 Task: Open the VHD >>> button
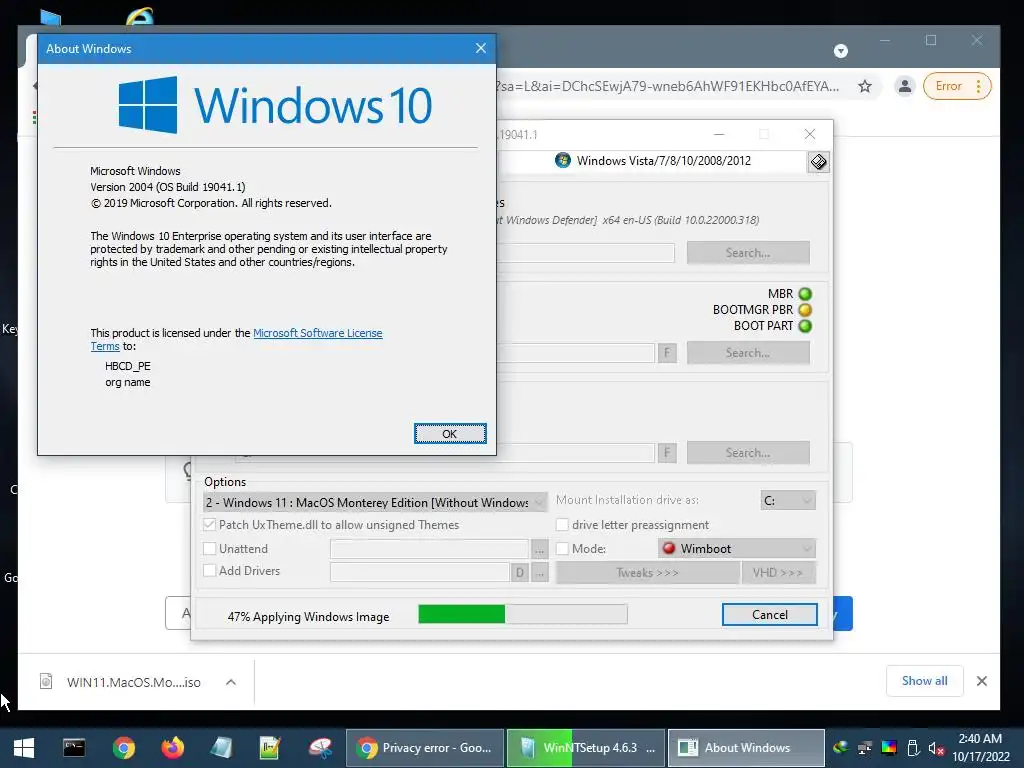[x=778, y=573]
